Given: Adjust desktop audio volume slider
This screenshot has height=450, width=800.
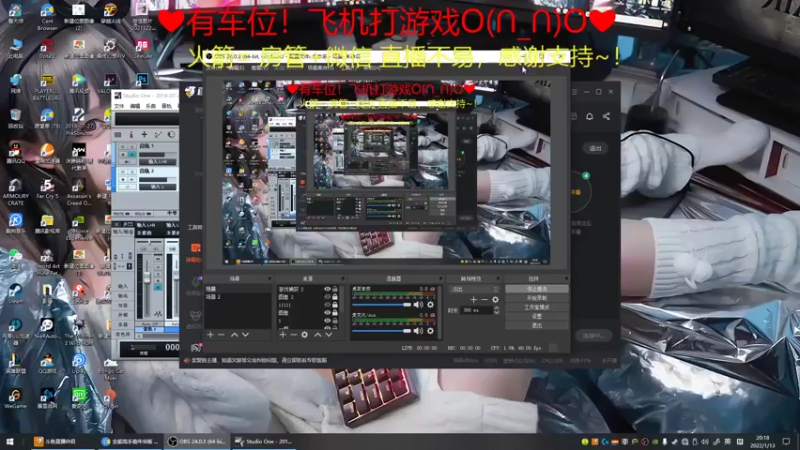Looking at the screenshot, I should (382, 305).
